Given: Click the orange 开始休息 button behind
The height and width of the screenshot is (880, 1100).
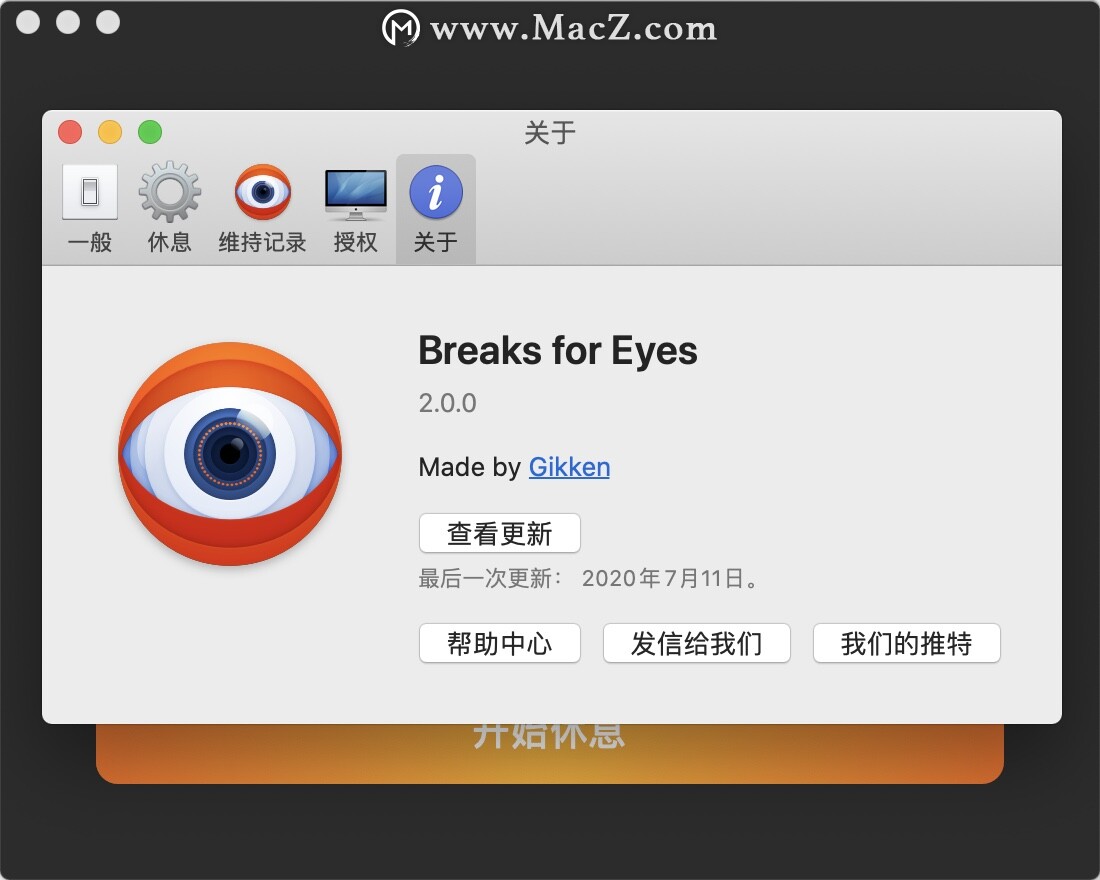Looking at the screenshot, I should [x=549, y=754].
